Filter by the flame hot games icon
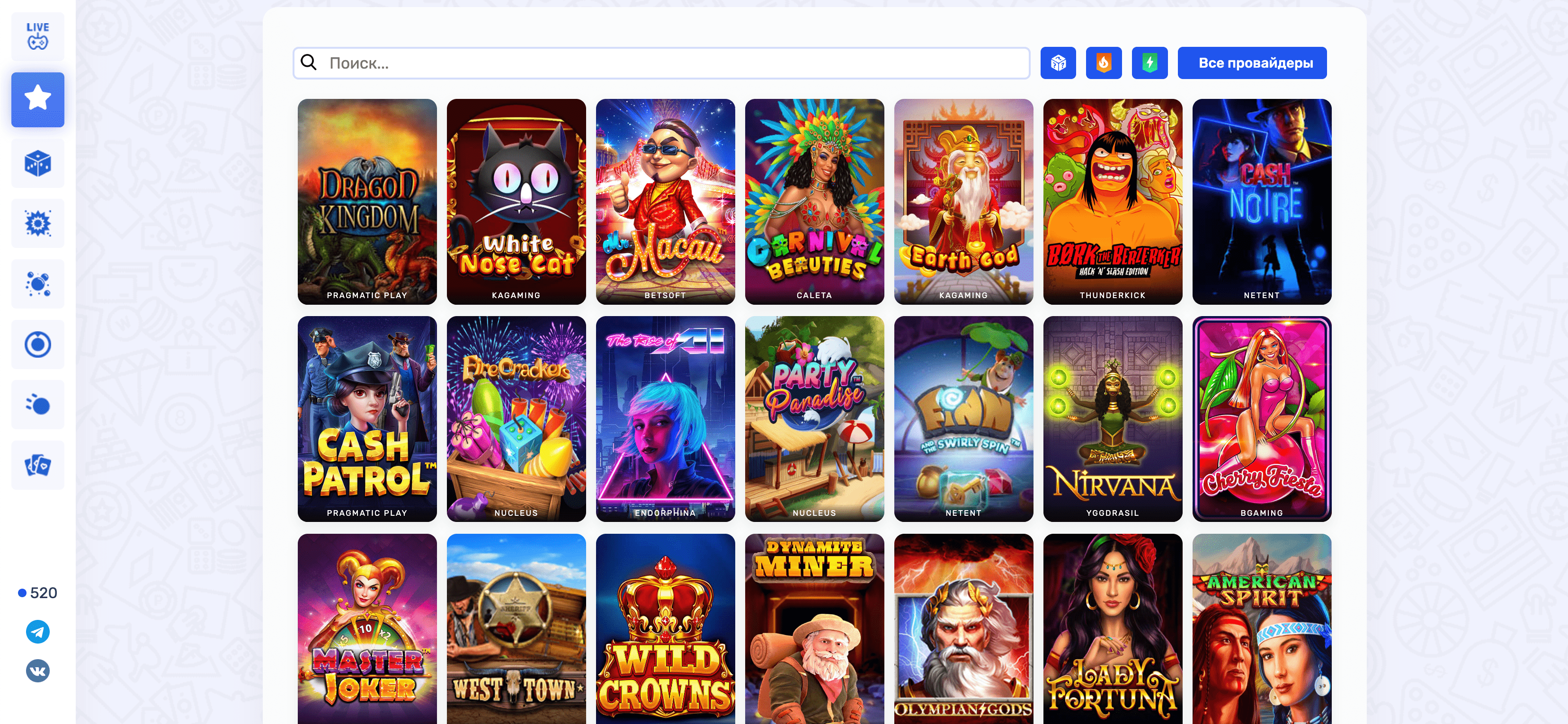This screenshot has width=1568, height=724. [1104, 62]
